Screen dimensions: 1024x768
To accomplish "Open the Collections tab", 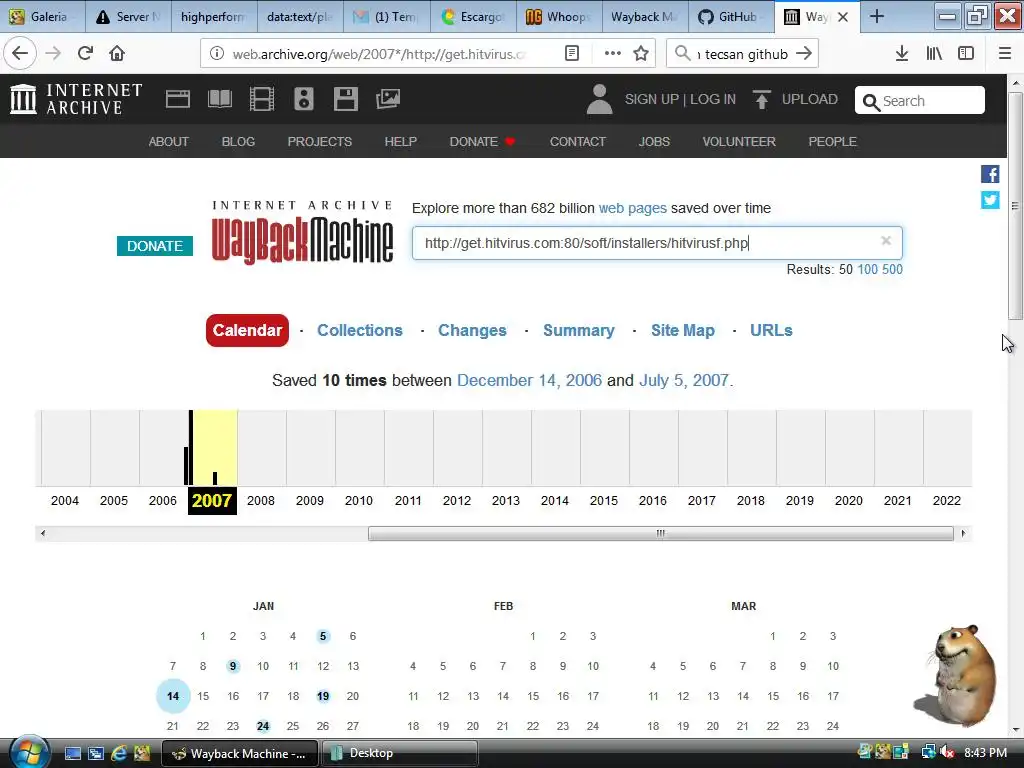I will [360, 330].
